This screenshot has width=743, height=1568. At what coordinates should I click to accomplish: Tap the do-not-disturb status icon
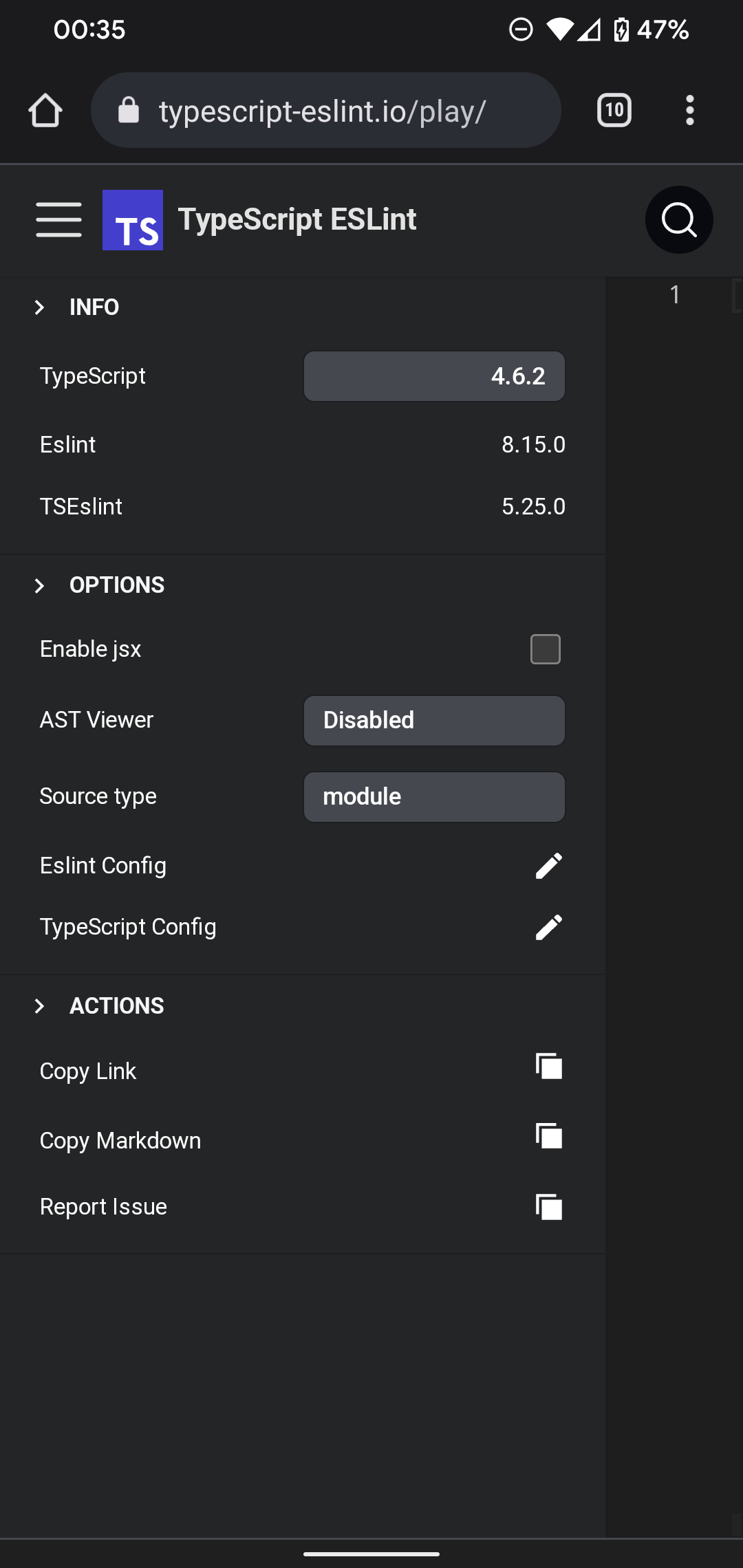click(521, 30)
